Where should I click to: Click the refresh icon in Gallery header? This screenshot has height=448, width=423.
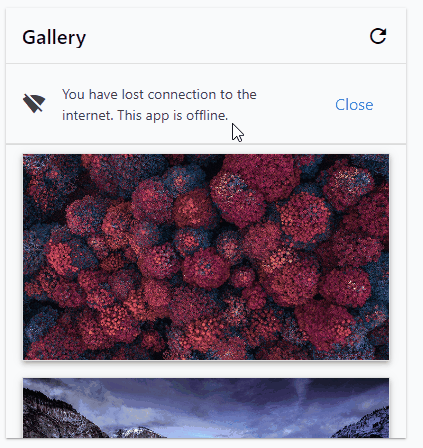[378, 36]
